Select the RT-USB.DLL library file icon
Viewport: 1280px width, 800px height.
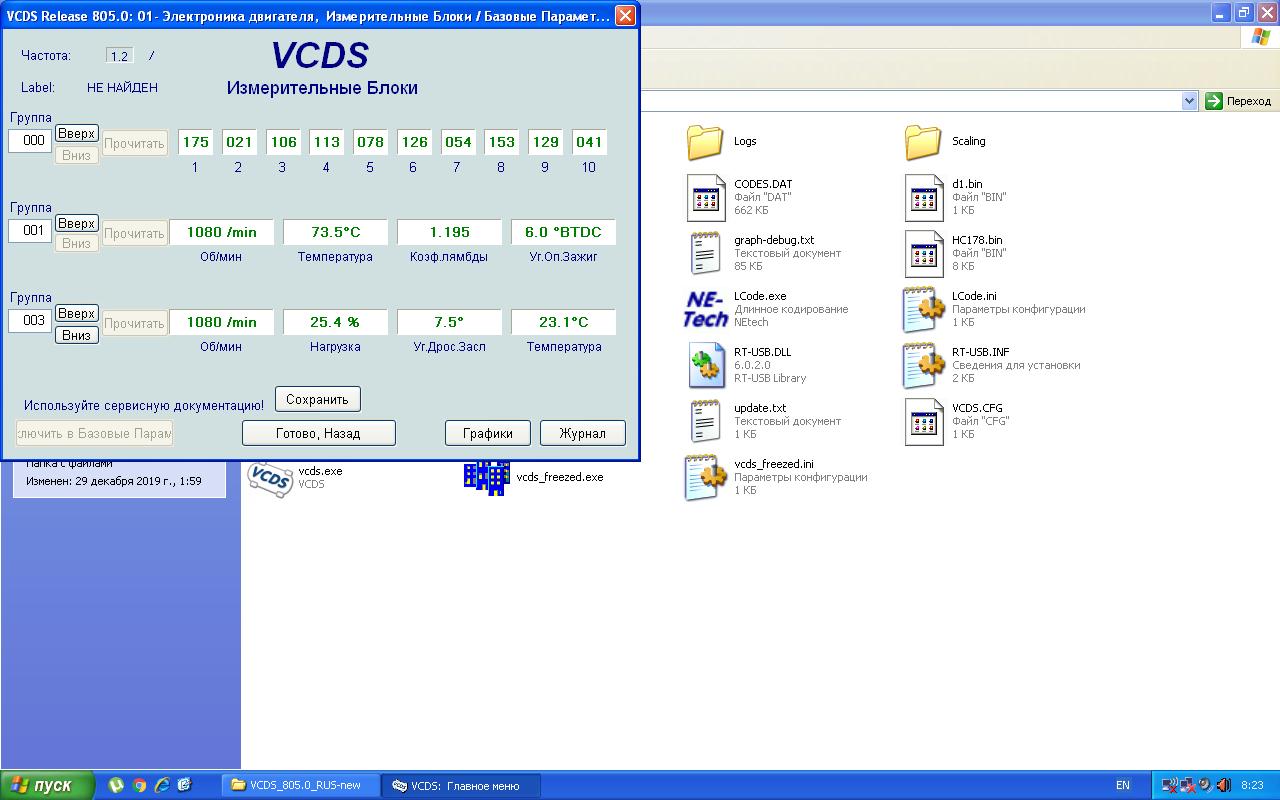(705, 365)
